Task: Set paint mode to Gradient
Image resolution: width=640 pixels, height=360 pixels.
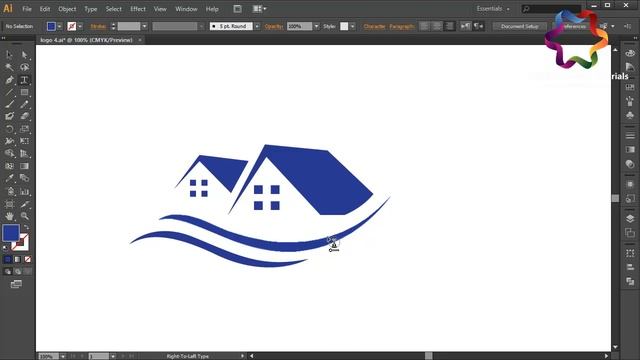Action: pyautogui.click(x=18, y=260)
